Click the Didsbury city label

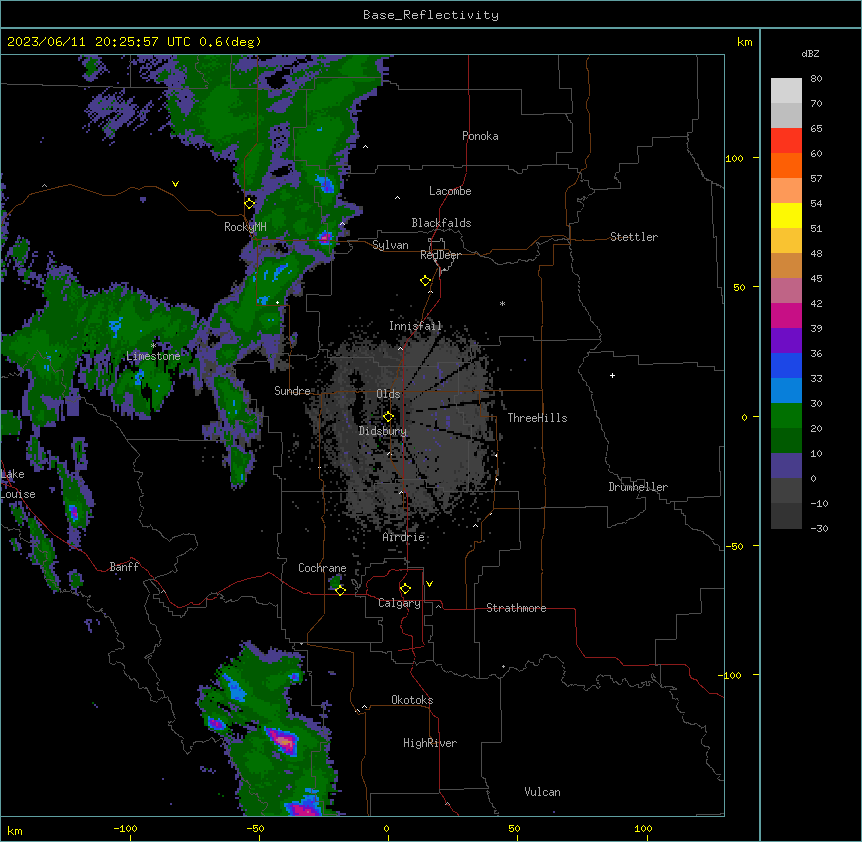click(383, 431)
